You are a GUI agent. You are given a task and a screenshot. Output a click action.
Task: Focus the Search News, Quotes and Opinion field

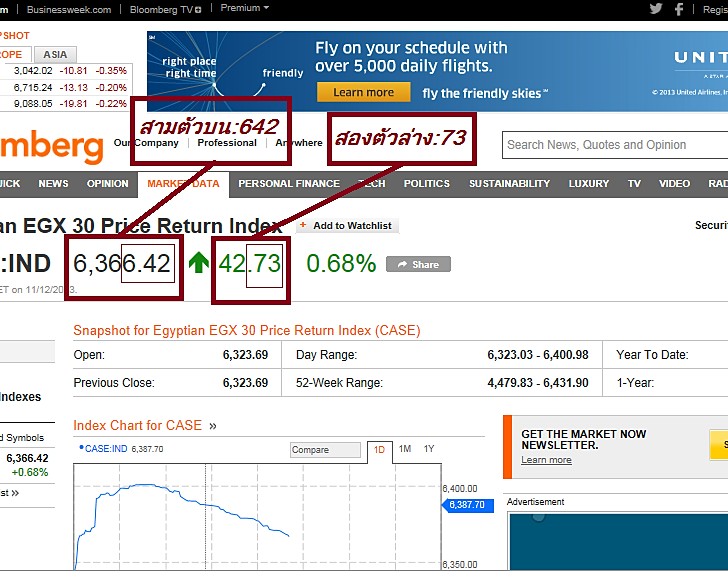(x=615, y=145)
